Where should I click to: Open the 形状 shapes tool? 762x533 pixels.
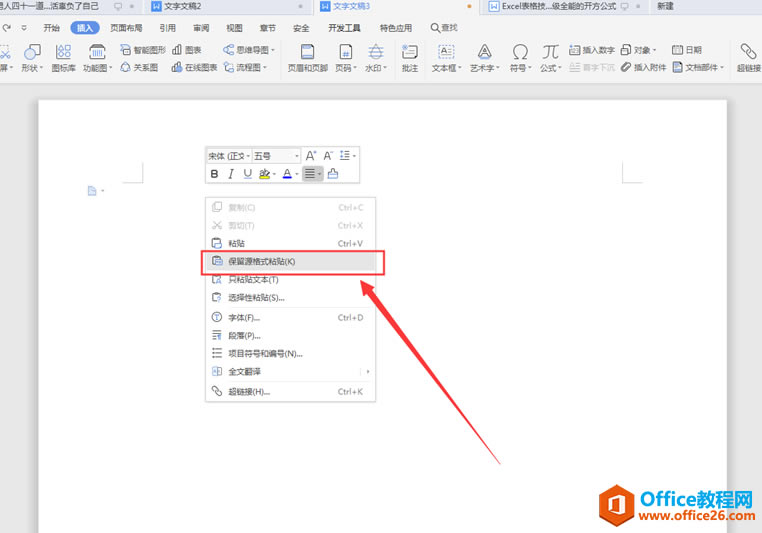click(33, 58)
